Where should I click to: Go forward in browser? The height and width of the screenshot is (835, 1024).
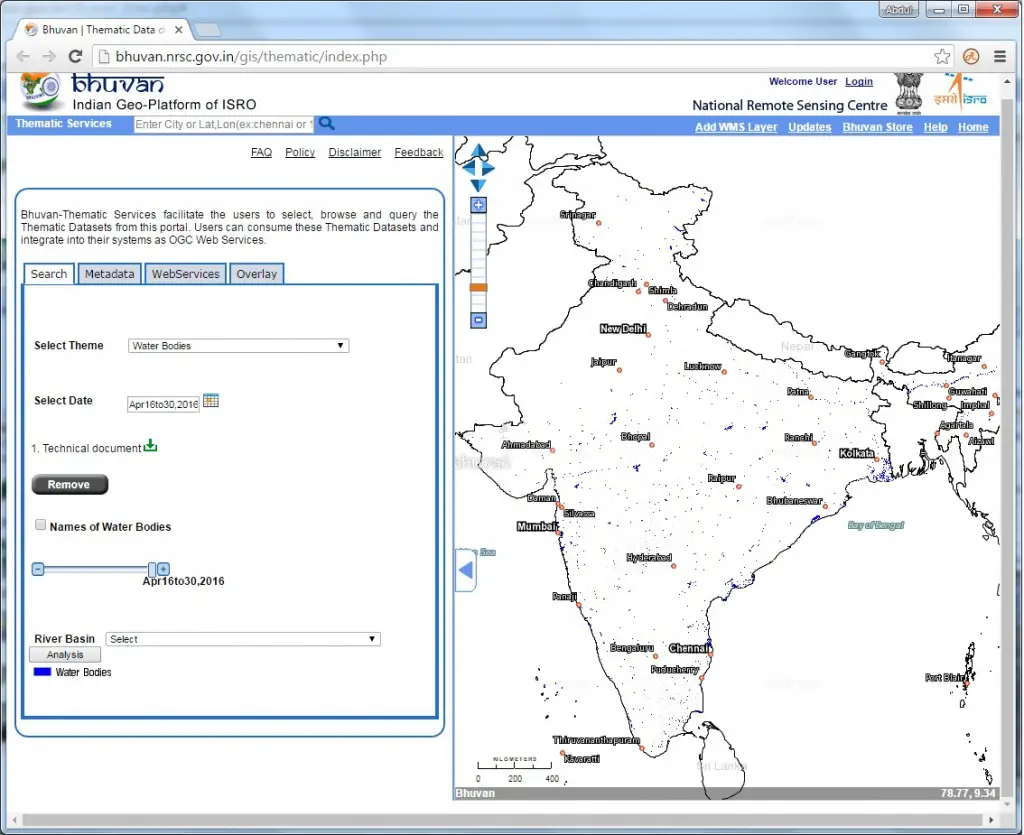(49, 57)
